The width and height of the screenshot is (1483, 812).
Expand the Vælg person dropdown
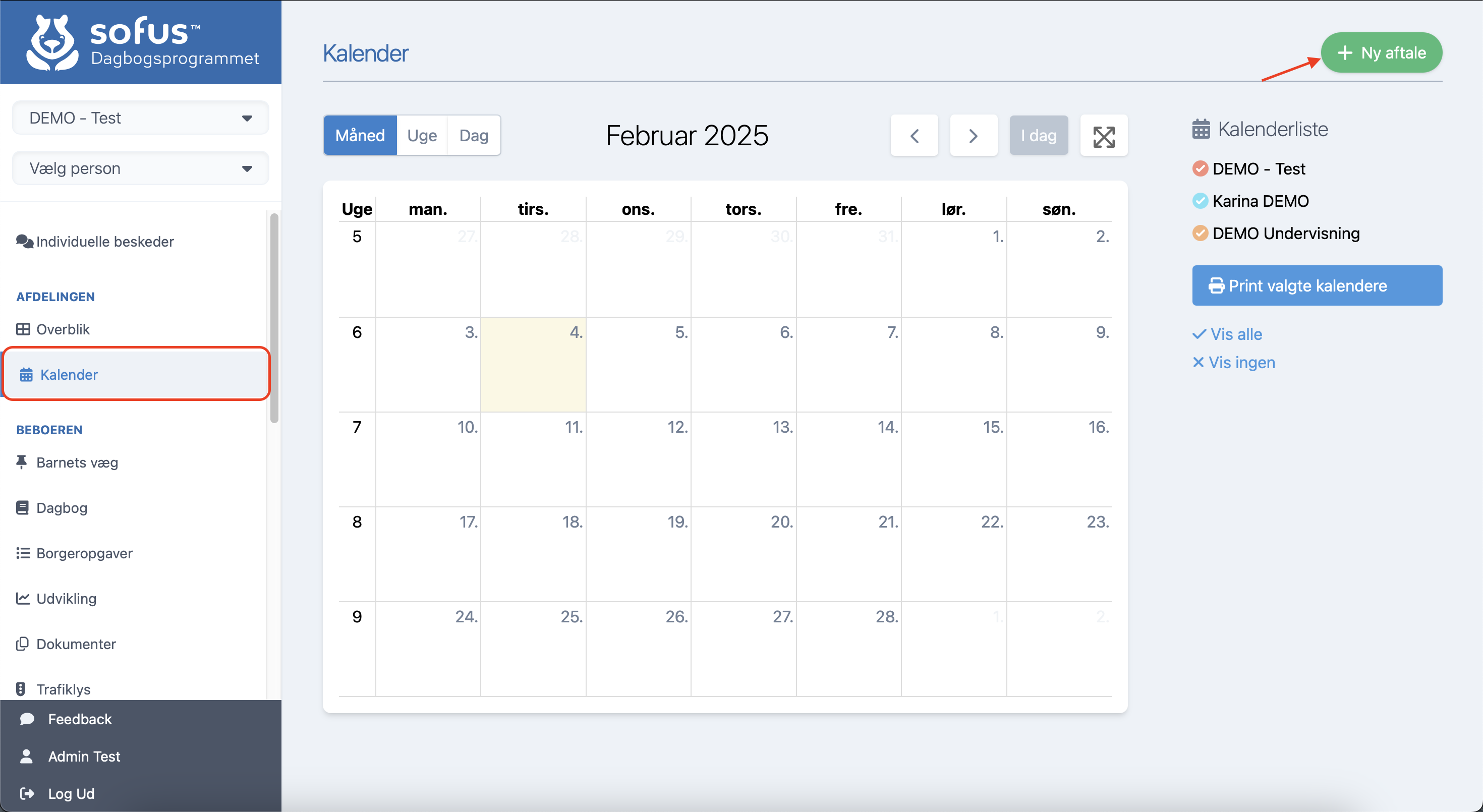point(140,168)
